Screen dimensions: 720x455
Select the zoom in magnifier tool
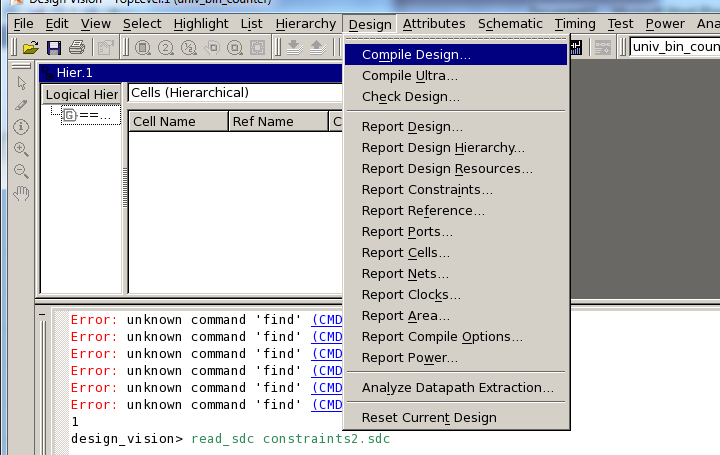21,149
